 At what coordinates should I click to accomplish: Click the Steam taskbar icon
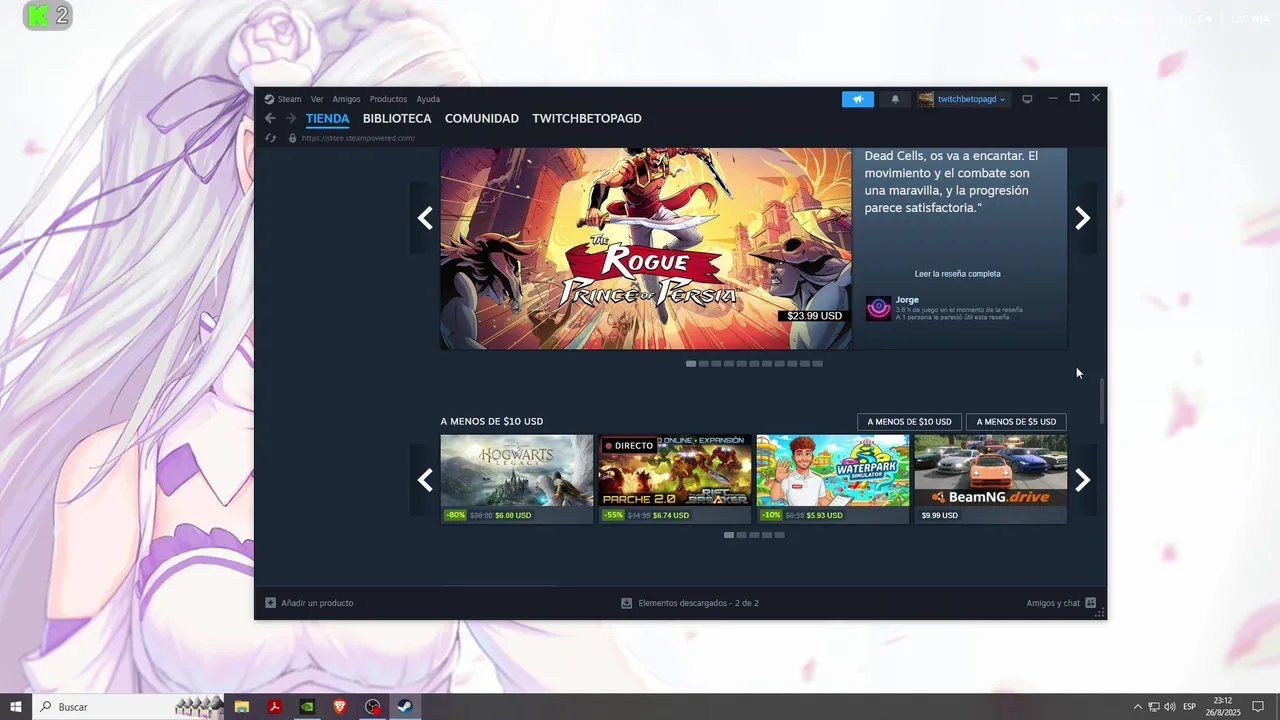[x=405, y=707]
